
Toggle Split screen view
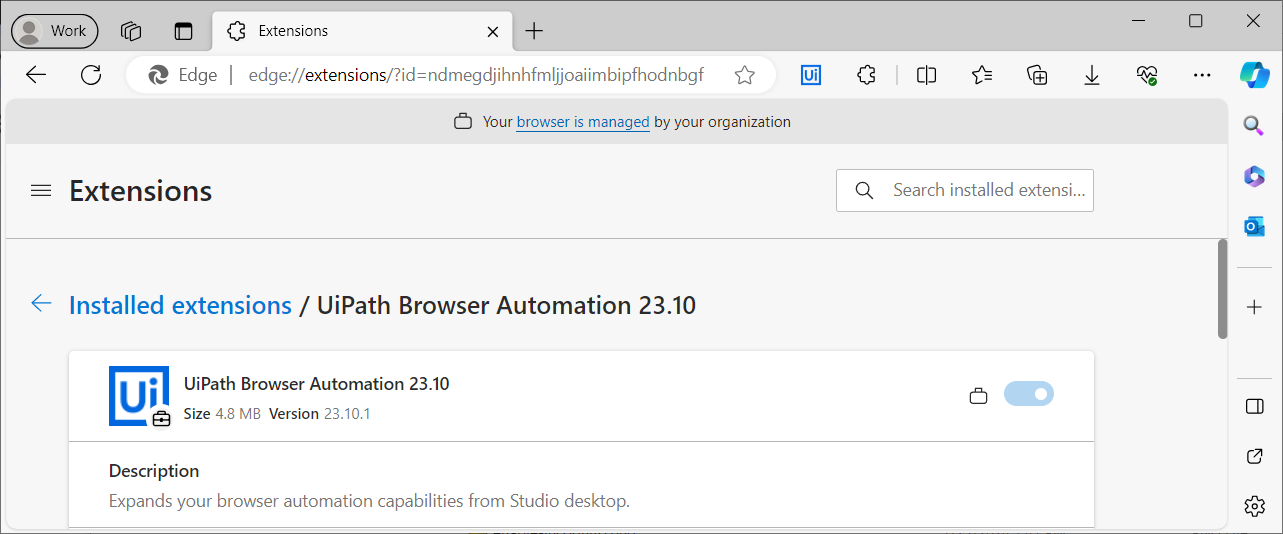click(x=927, y=75)
